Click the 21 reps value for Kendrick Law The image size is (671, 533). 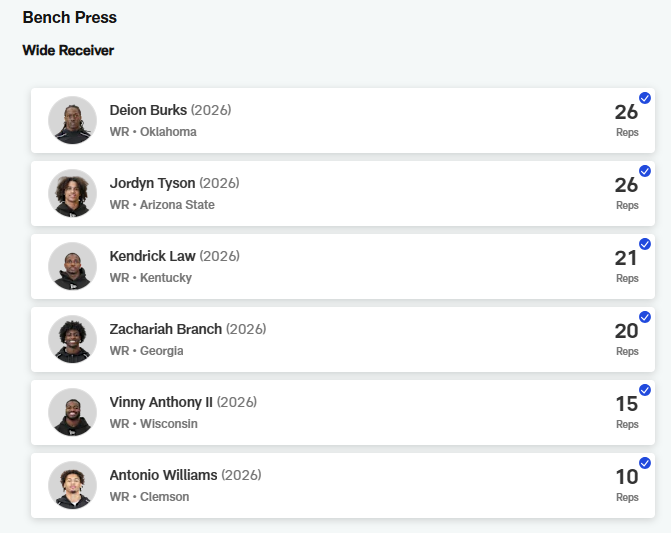tap(626, 258)
